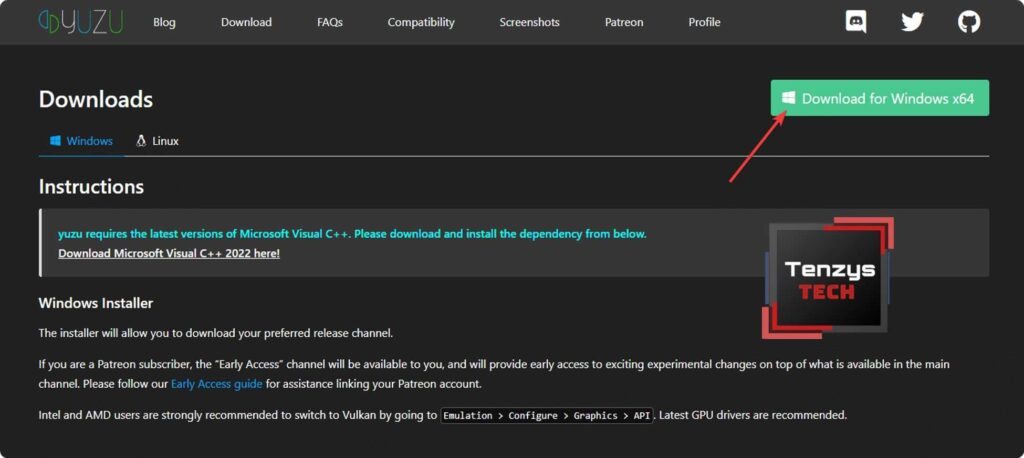Open the Compatibility page
Image resolution: width=1024 pixels, height=458 pixels.
[x=421, y=22]
